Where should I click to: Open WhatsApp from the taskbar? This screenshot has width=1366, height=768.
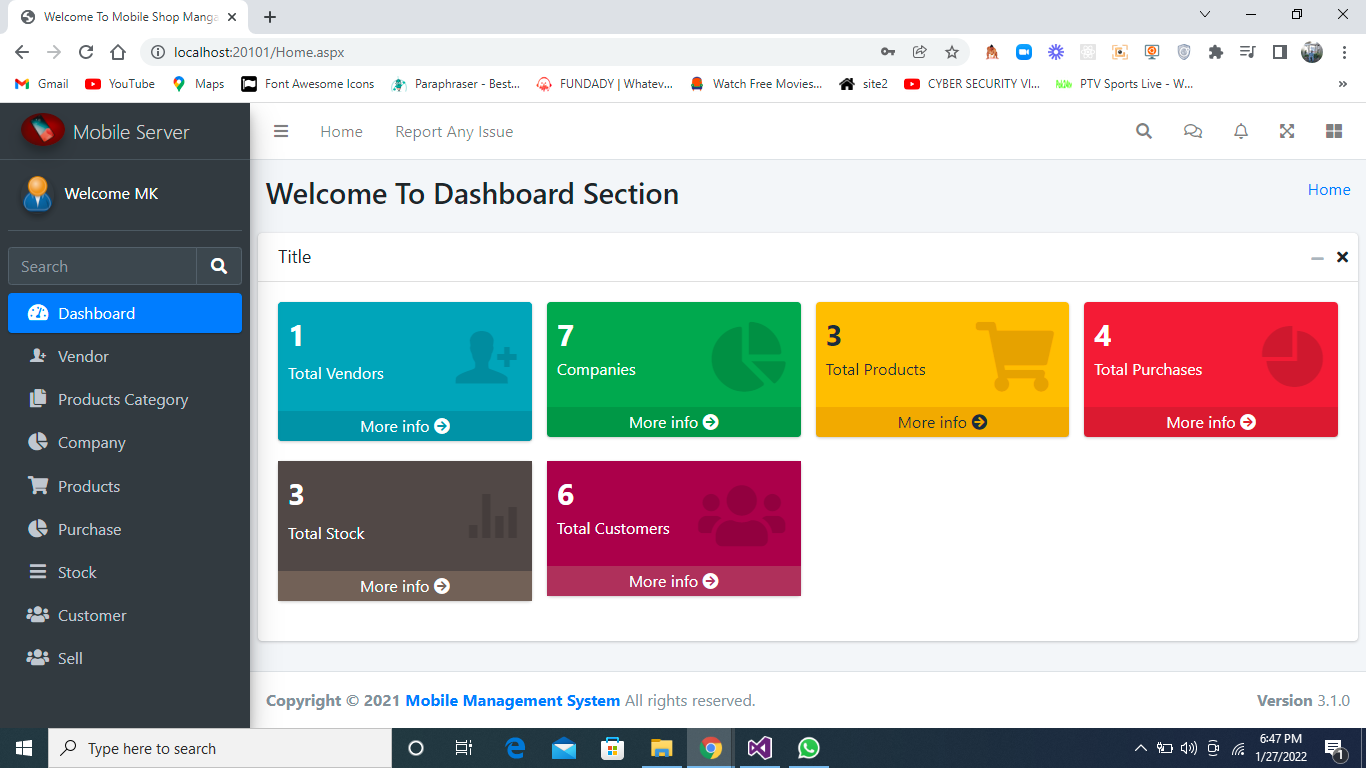(808, 748)
